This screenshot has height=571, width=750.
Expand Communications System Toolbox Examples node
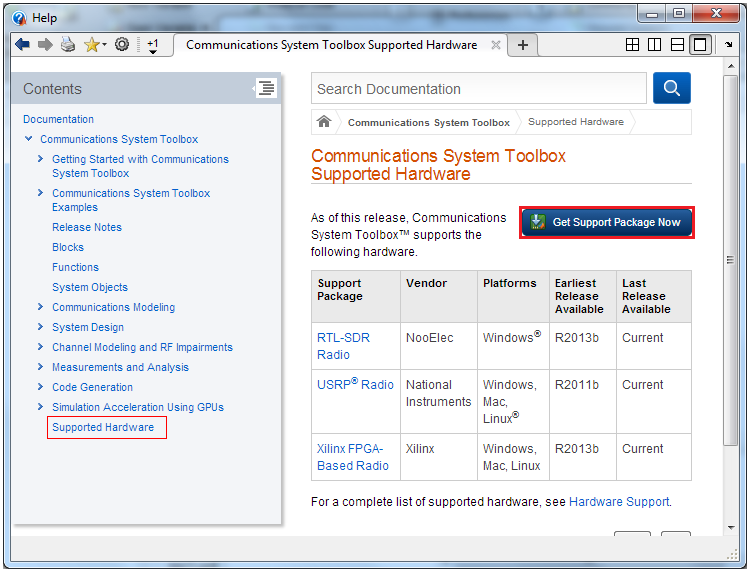(x=40, y=193)
